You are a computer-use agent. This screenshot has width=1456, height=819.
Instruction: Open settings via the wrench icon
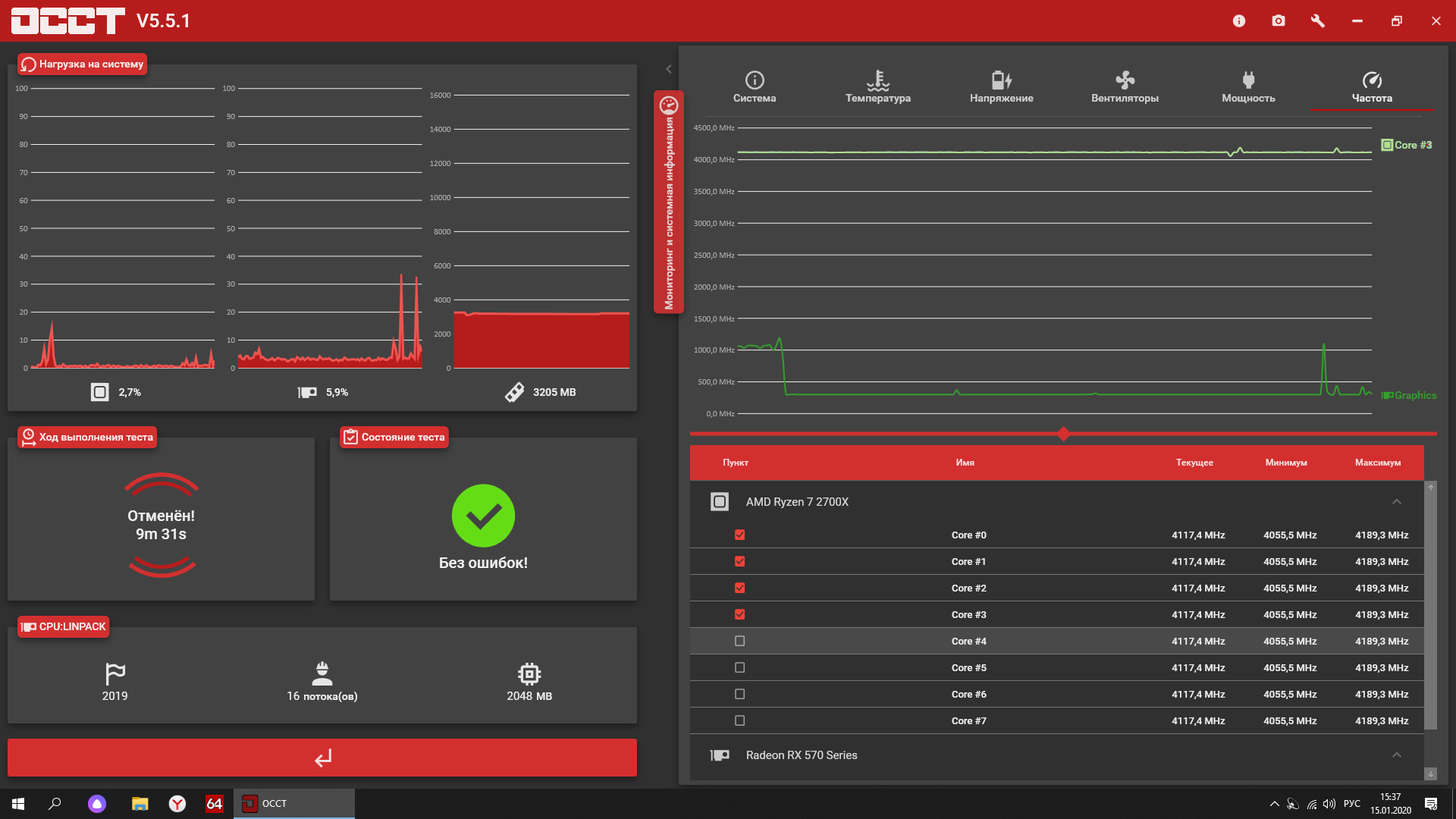tap(1318, 21)
